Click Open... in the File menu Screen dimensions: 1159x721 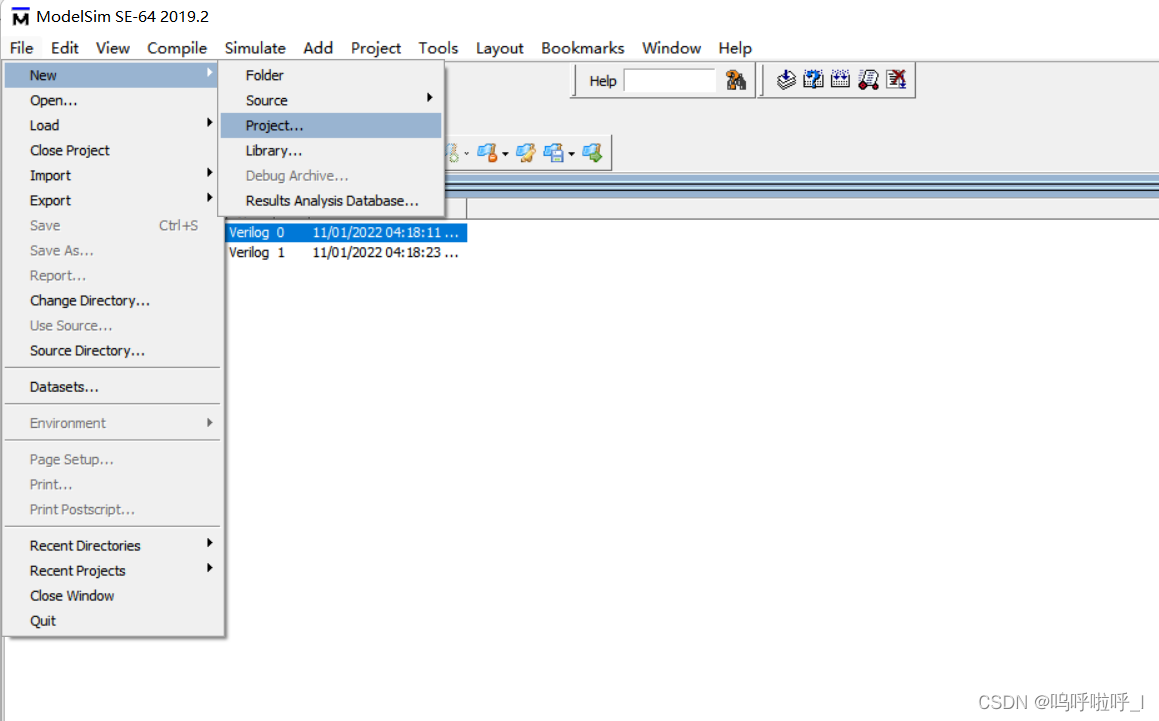coord(112,101)
